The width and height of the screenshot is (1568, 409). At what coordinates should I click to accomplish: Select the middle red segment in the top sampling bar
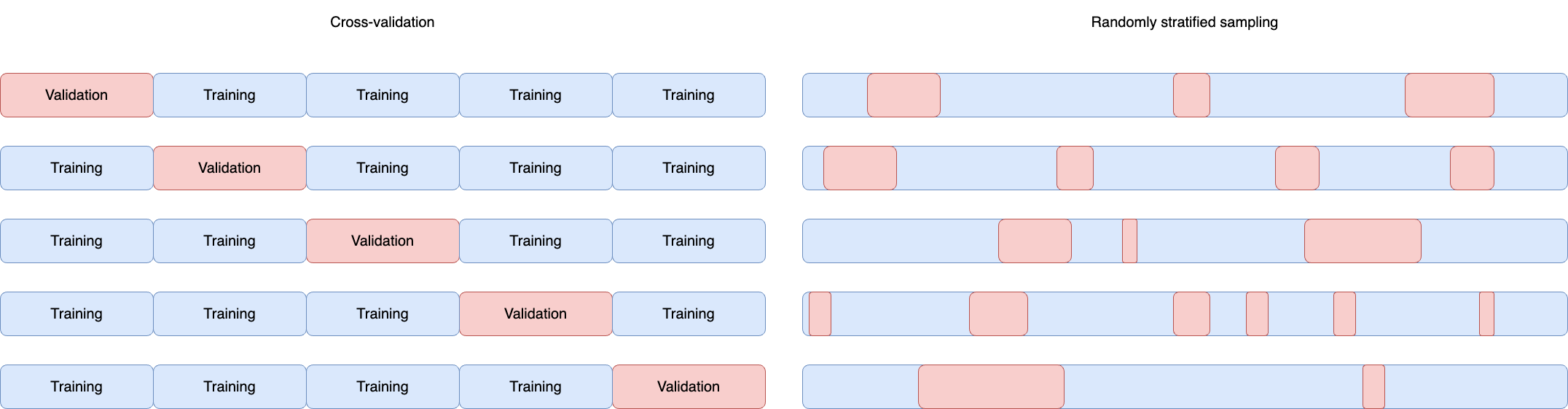(x=1191, y=95)
